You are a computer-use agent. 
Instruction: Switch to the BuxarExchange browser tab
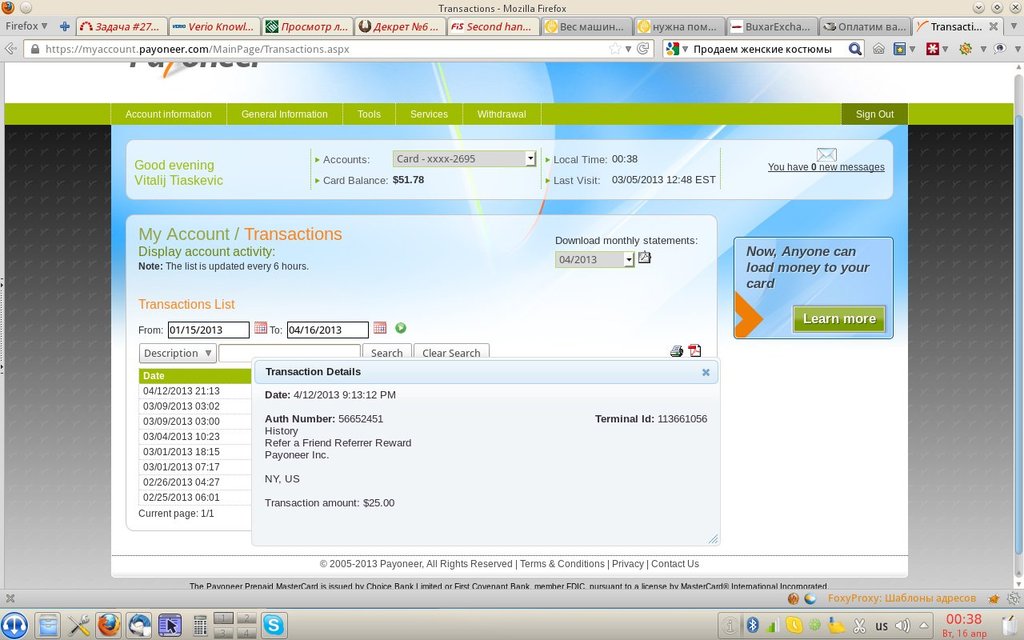pyautogui.click(x=770, y=26)
